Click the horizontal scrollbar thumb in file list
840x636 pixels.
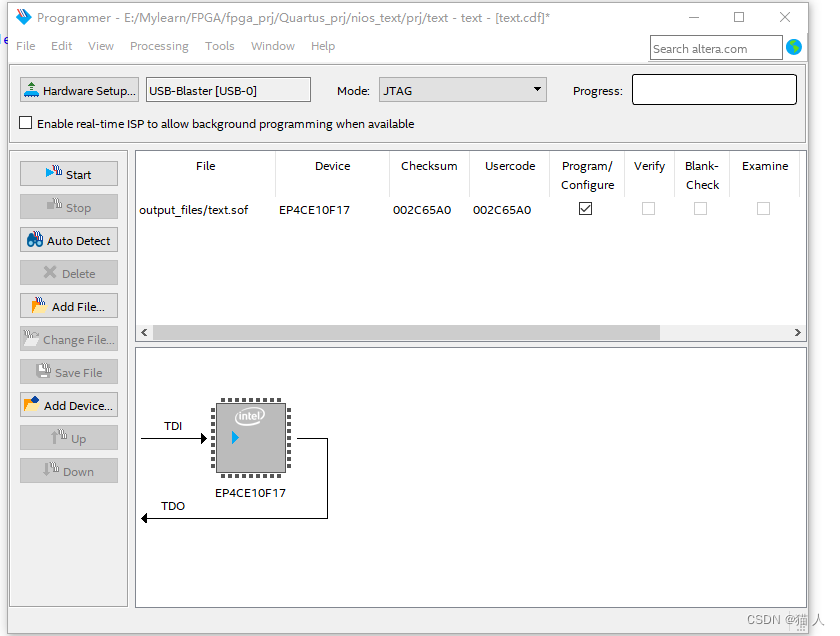406,332
